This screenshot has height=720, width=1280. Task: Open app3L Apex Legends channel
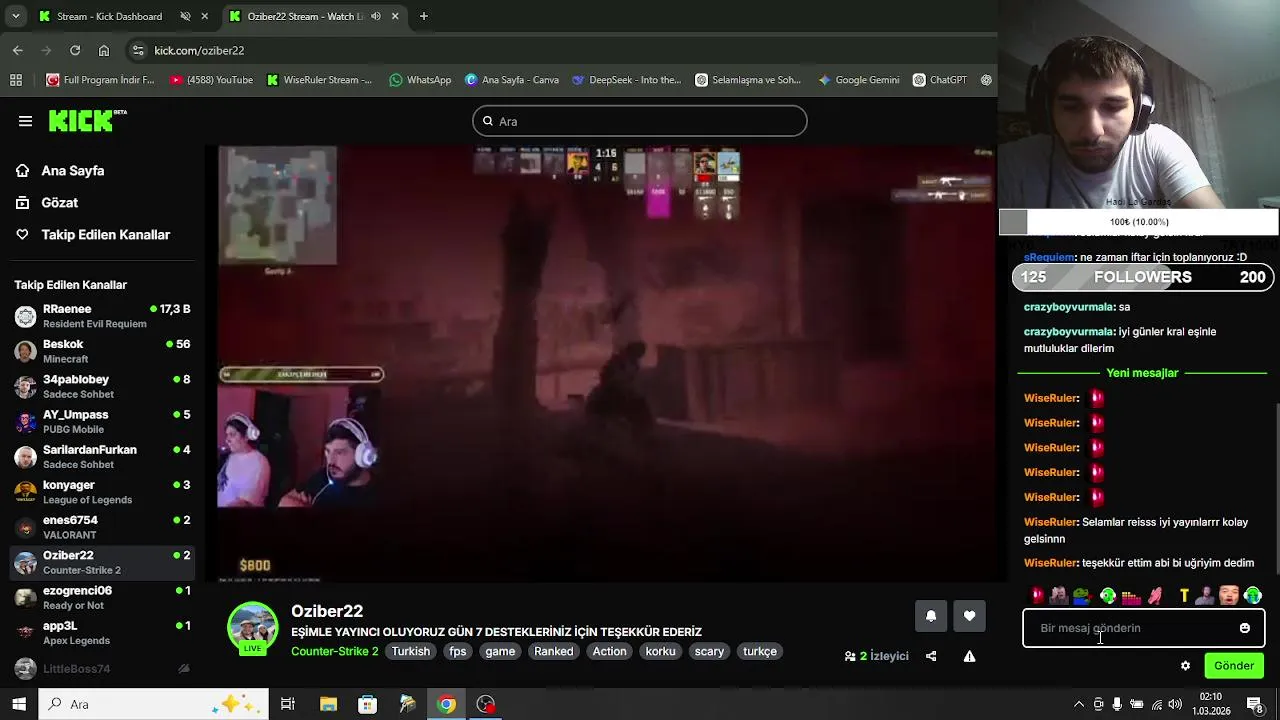click(x=103, y=632)
